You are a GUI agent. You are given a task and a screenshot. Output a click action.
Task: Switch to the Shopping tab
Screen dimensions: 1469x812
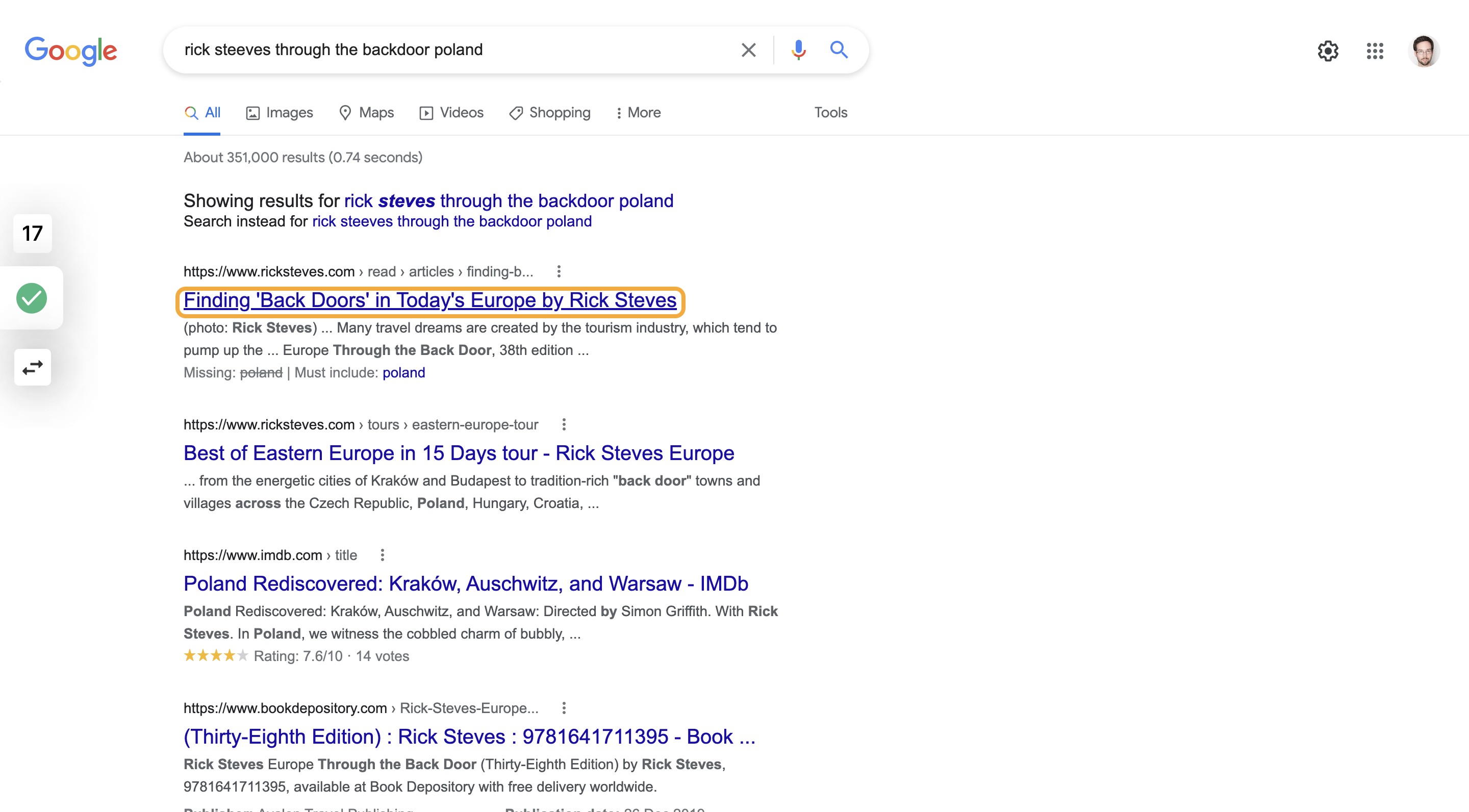tap(550, 113)
